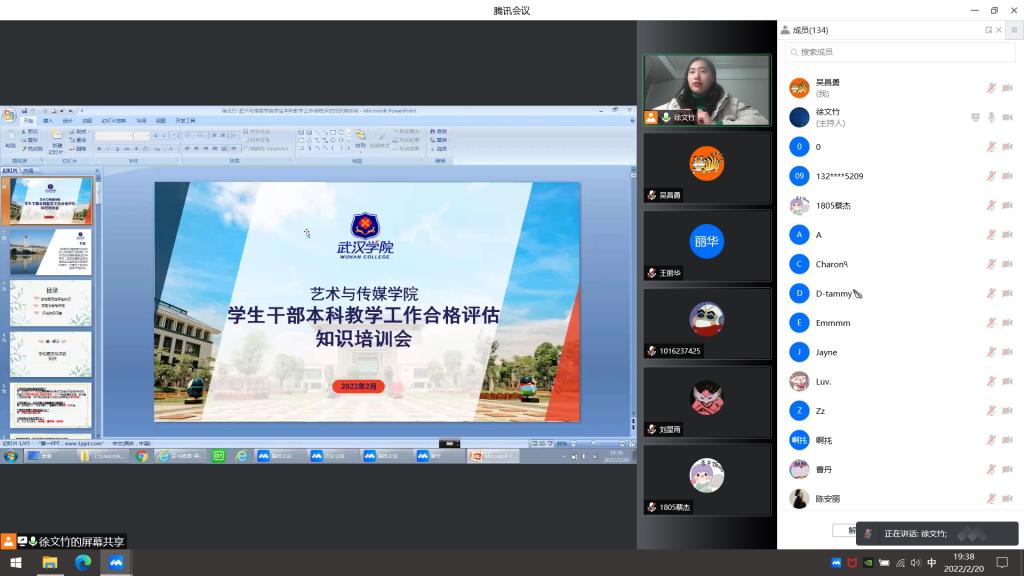Click the NVIDIA icon in the system tray

pos(868,563)
